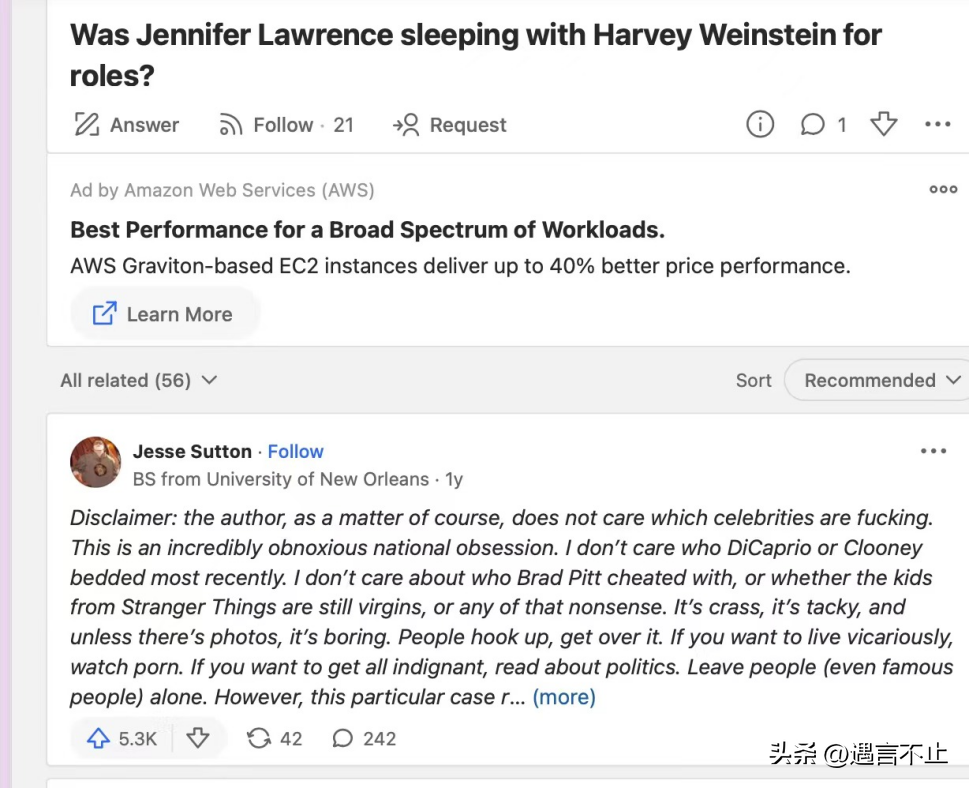Expand the All related (56) dropdown
The width and height of the screenshot is (970, 788).
(x=139, y=380)
